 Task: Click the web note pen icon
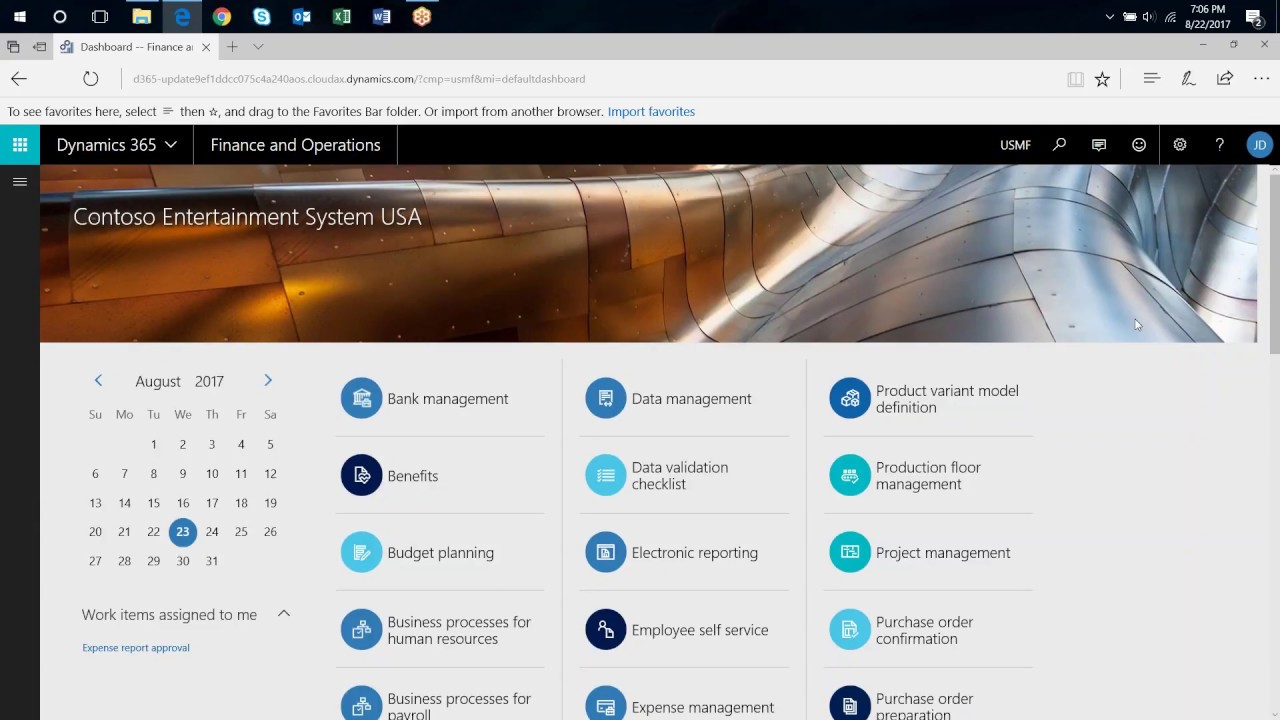tap(1188, 78)
